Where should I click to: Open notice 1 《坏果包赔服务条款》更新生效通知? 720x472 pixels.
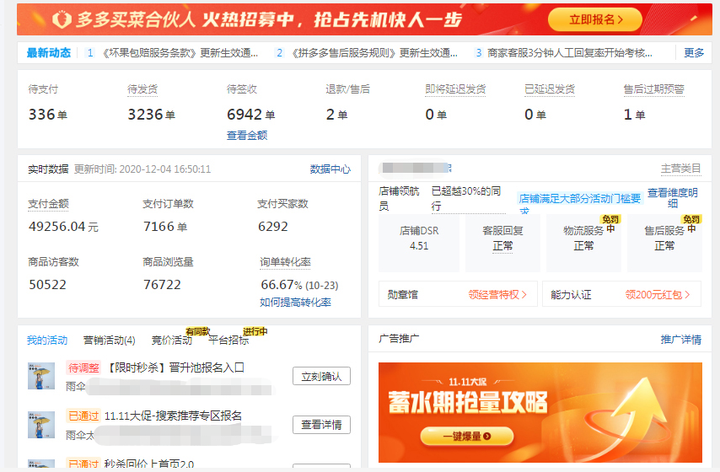(180, 53)
